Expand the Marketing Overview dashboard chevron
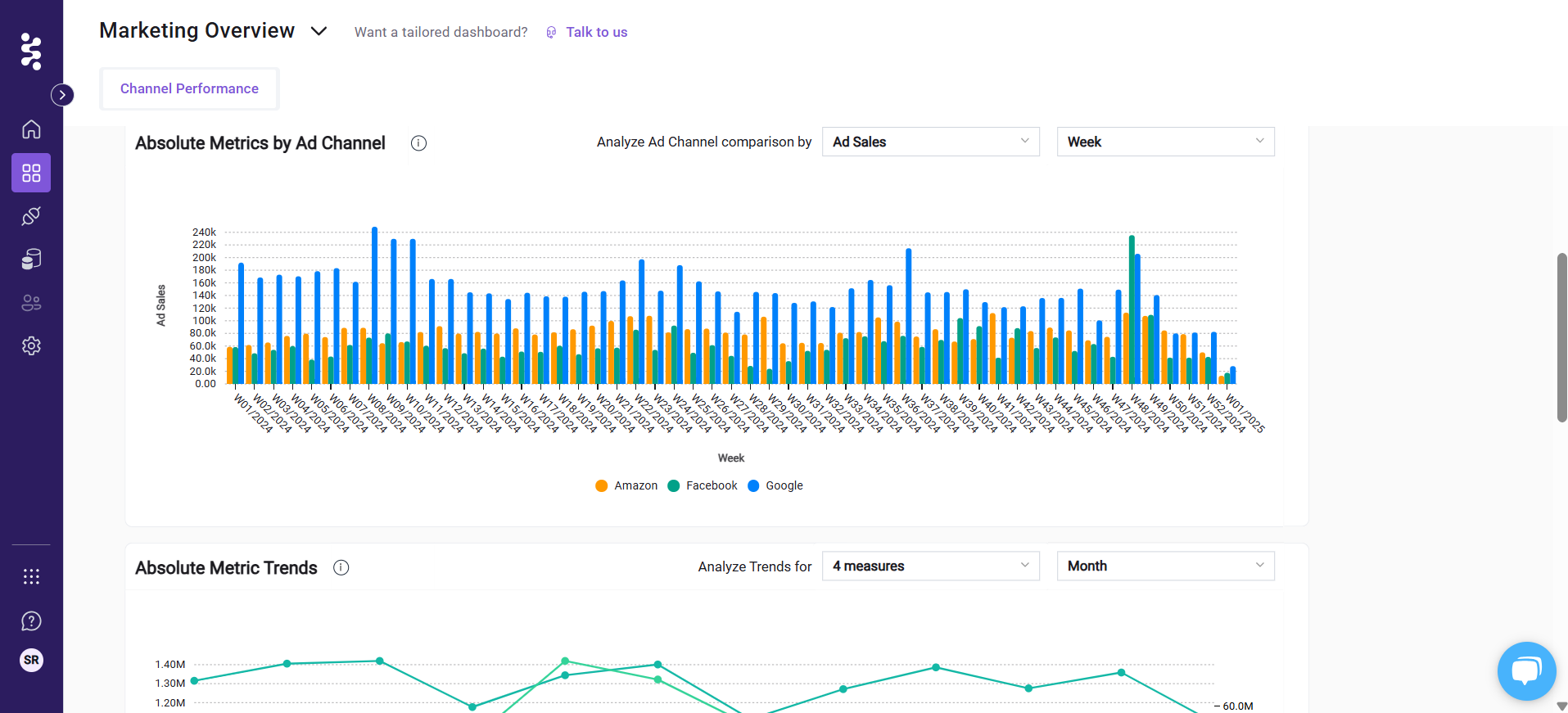 pos(319,31)
